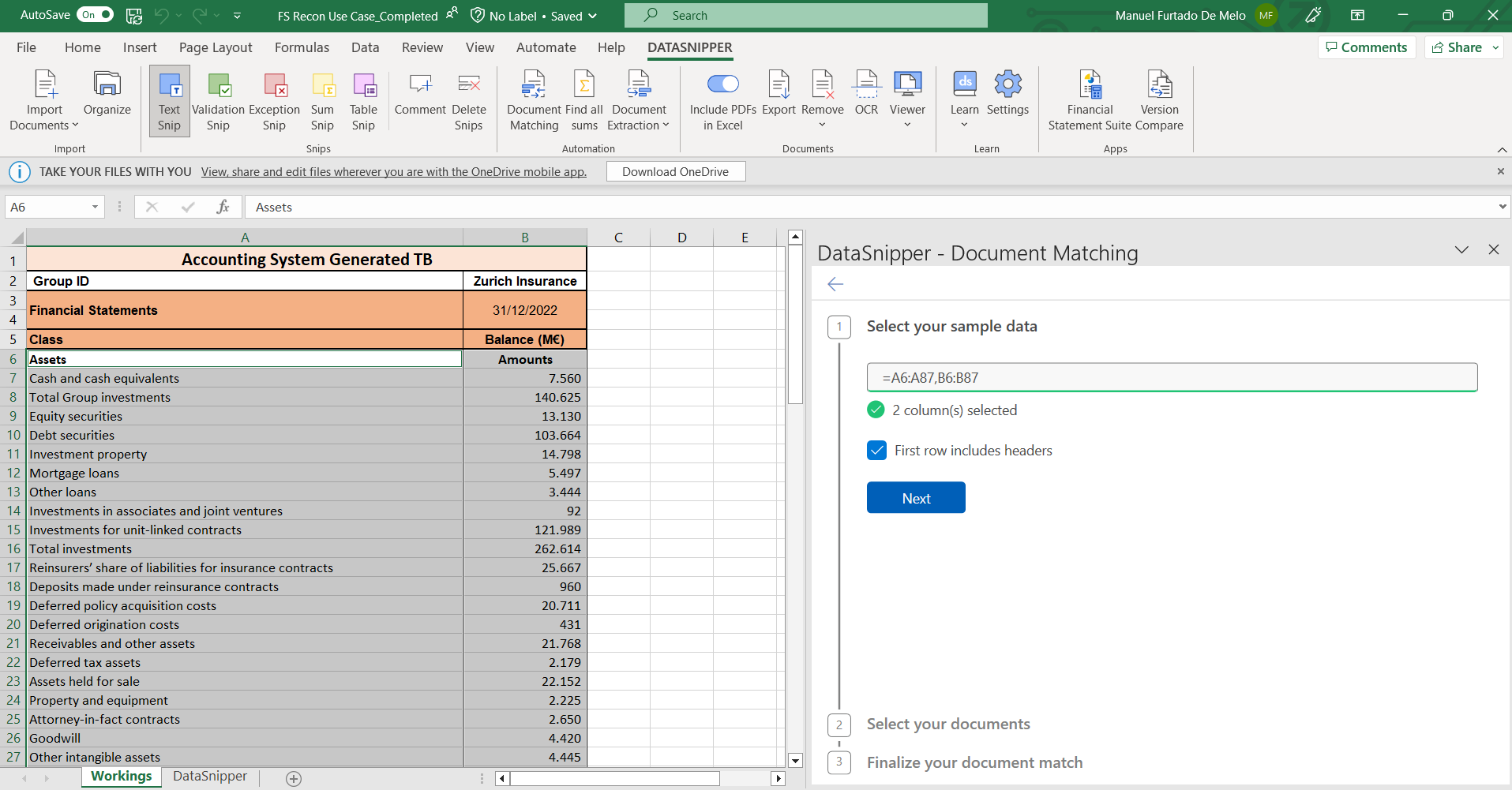Screen dimensions: 1512x790
Task: Launch Financial Statement Suite app
Action: pyautogui.click(x=1090, y=100)
